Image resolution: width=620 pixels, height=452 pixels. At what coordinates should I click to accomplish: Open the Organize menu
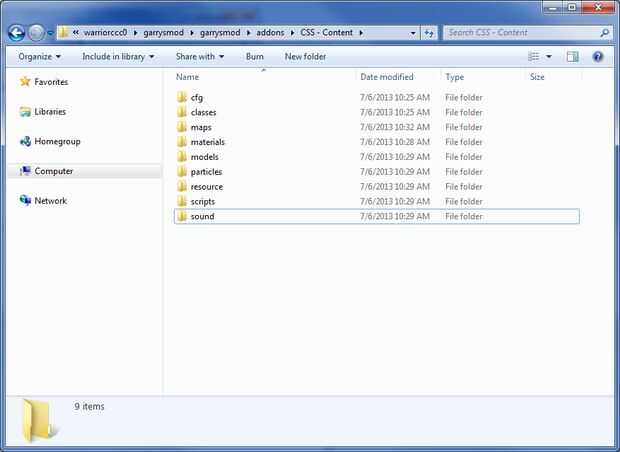(x=40, y=57)
